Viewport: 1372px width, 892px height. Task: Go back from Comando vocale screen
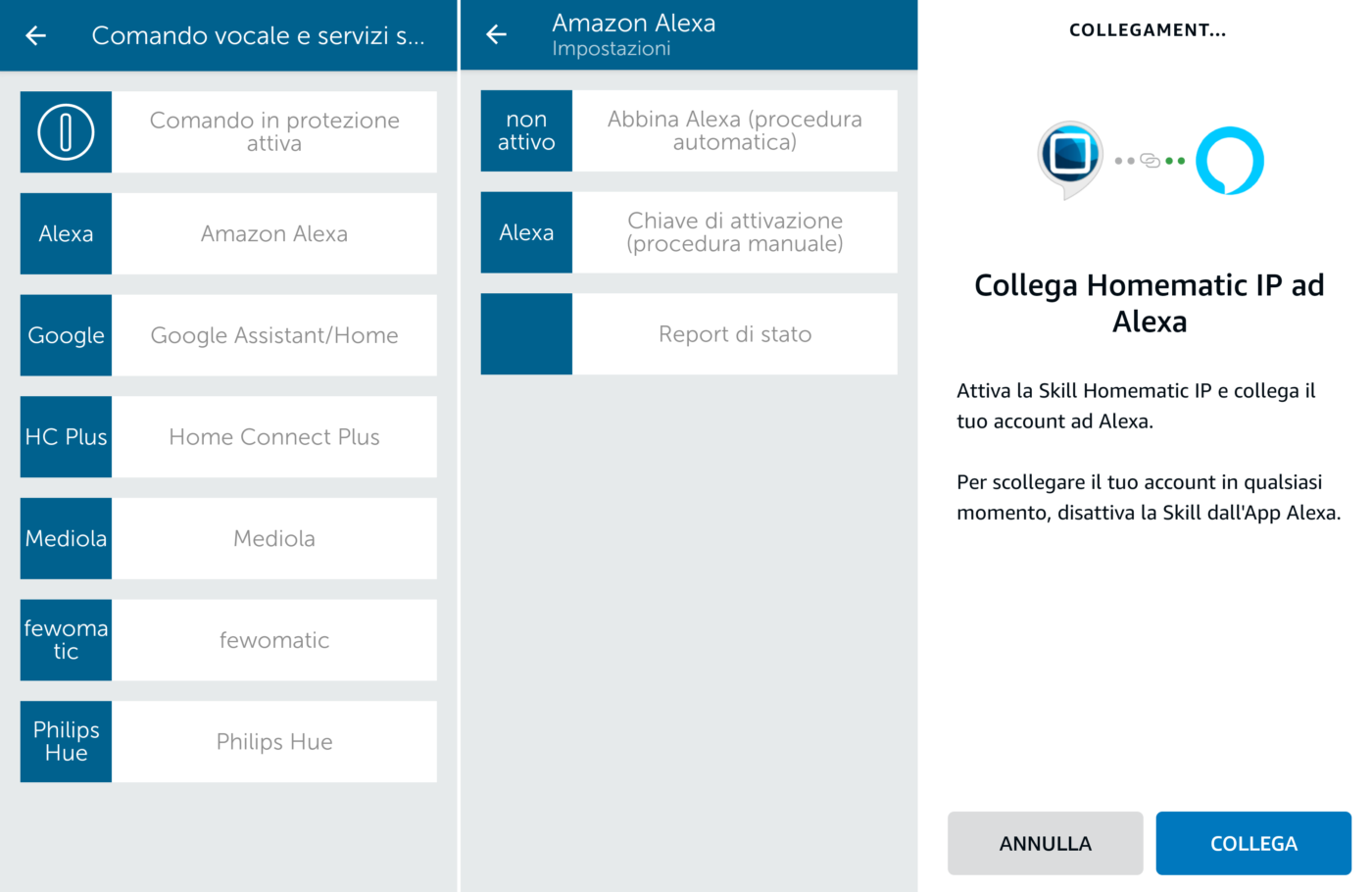(36, 36)
